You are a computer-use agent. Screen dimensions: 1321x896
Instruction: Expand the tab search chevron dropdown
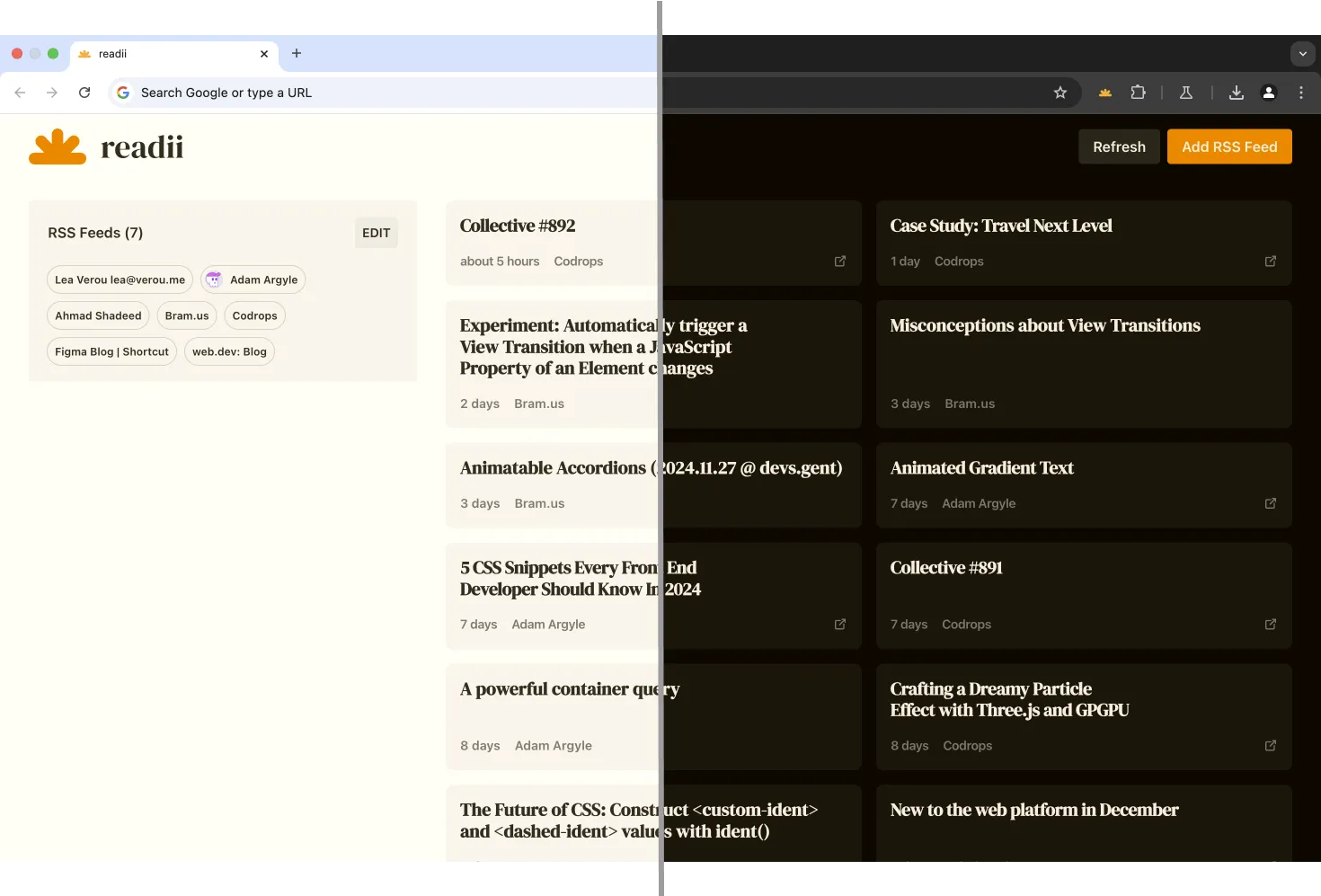coord(1303,54)
